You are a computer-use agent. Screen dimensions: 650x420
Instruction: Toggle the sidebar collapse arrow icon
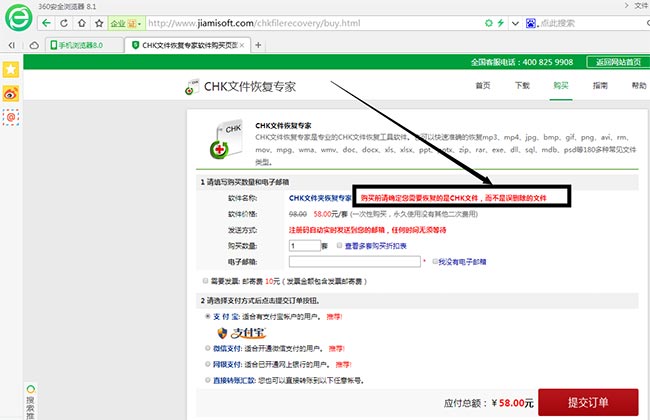click(12, 45)
